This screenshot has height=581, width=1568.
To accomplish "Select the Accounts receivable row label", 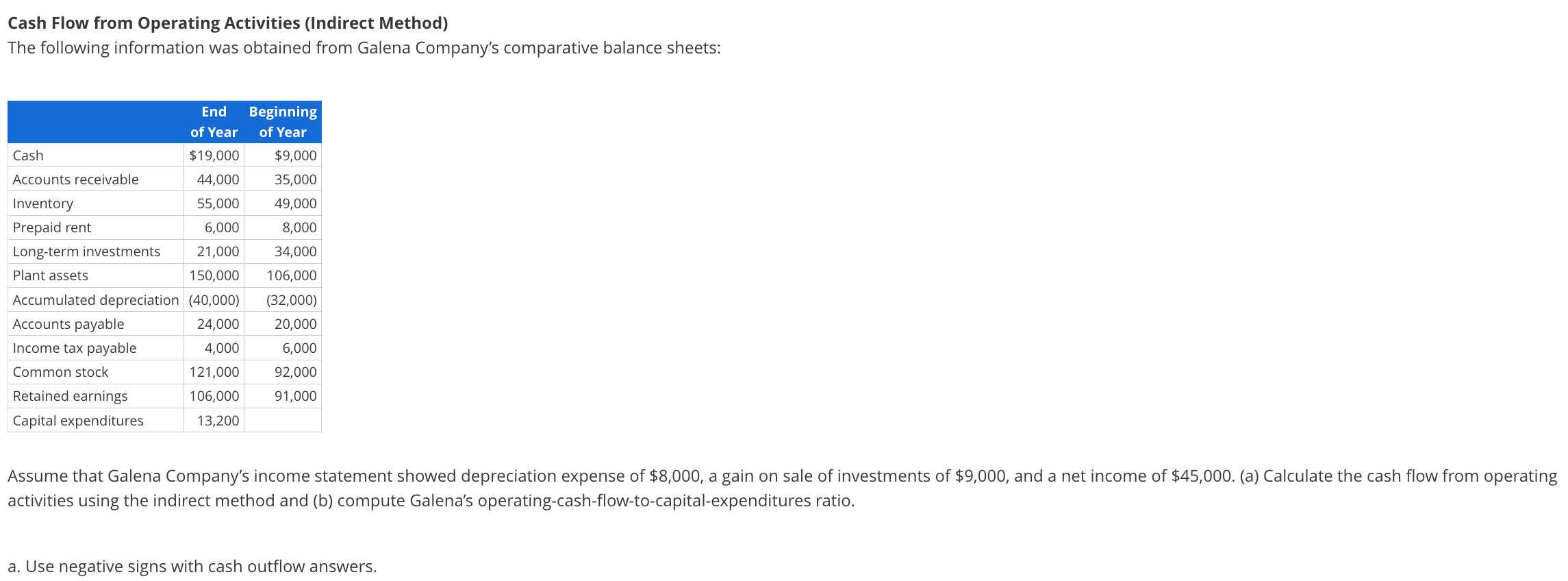I will click(75, 180).
